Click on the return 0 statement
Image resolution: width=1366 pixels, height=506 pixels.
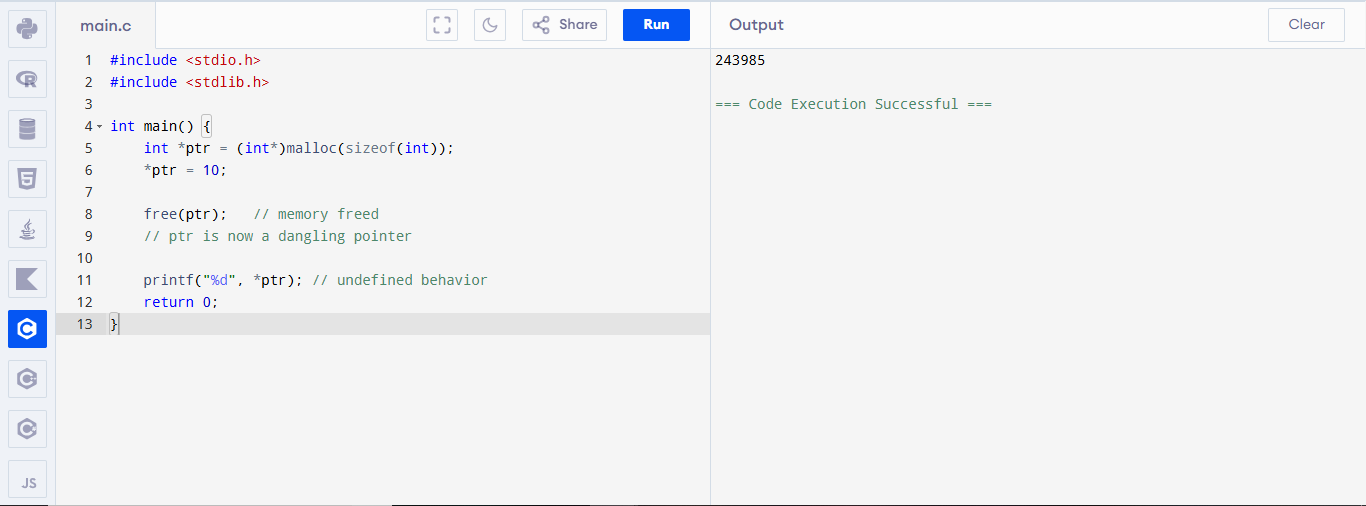point(180,302)
